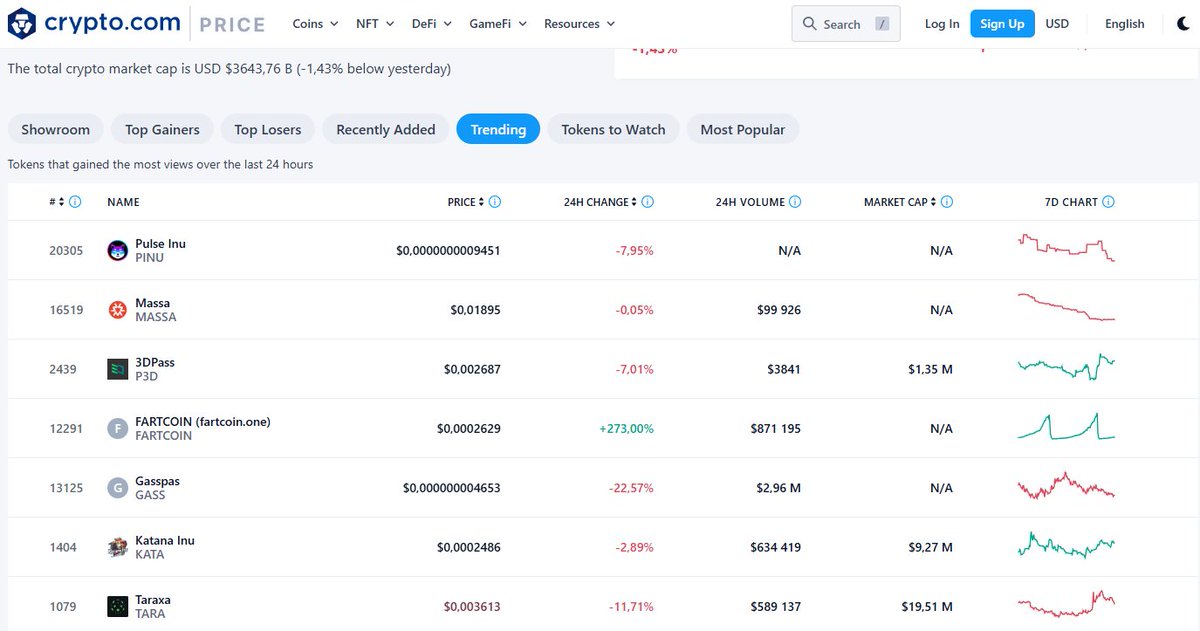This screenshot has width=1200, height=631.
Task: Open the USD currency selector
Action: (x=1057, y=24)
